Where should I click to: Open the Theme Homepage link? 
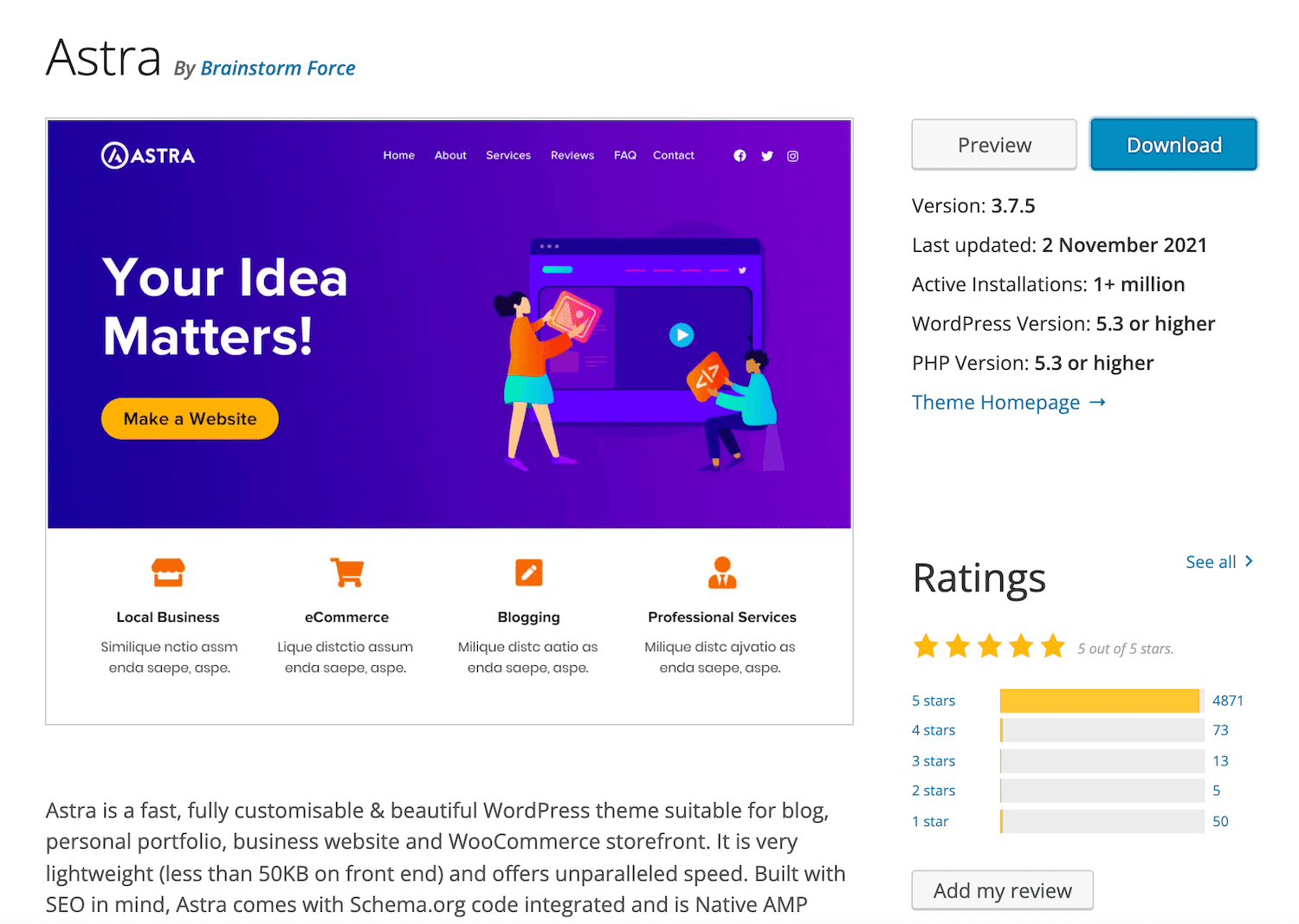coord(996,402)
